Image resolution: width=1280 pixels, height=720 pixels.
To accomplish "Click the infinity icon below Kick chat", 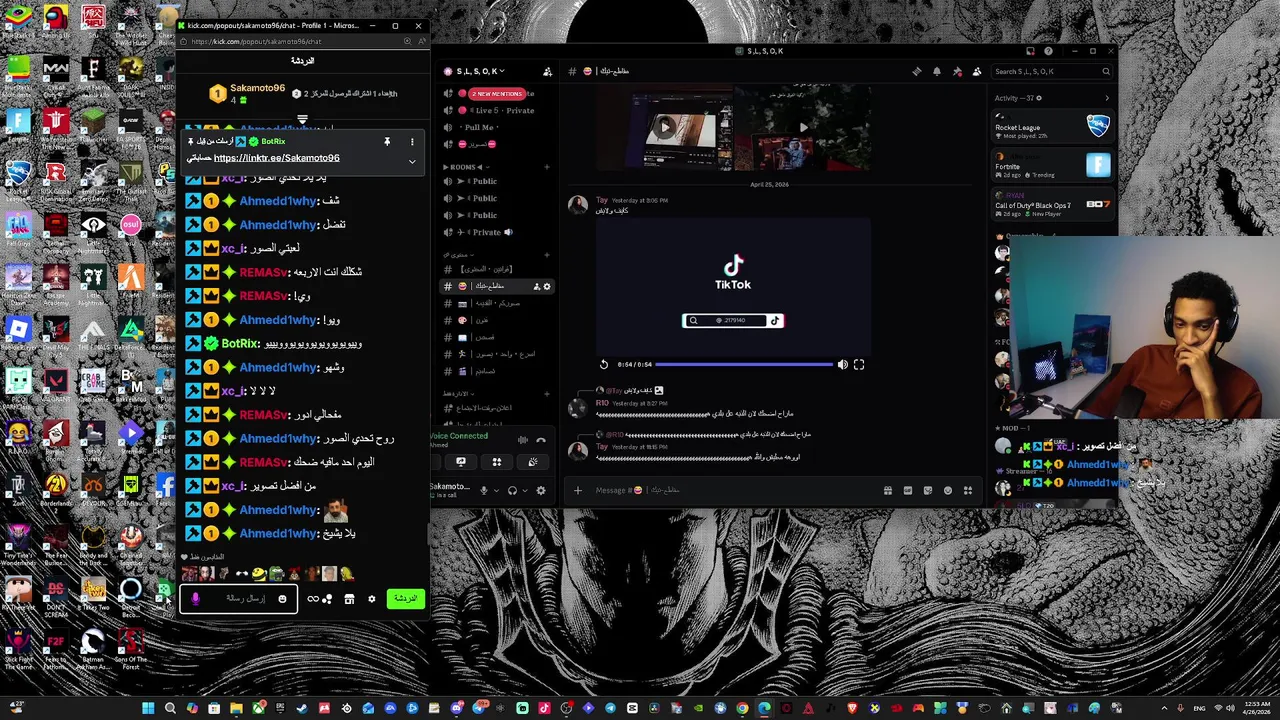I will [313, 599].
